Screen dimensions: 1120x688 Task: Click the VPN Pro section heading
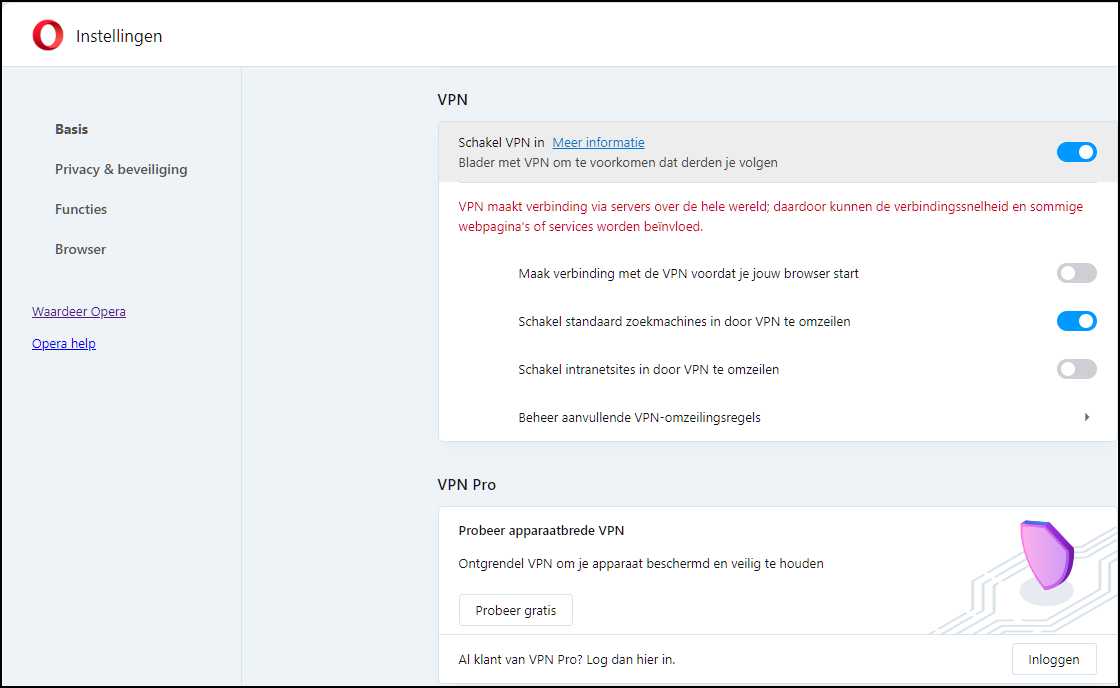point(466,484)
